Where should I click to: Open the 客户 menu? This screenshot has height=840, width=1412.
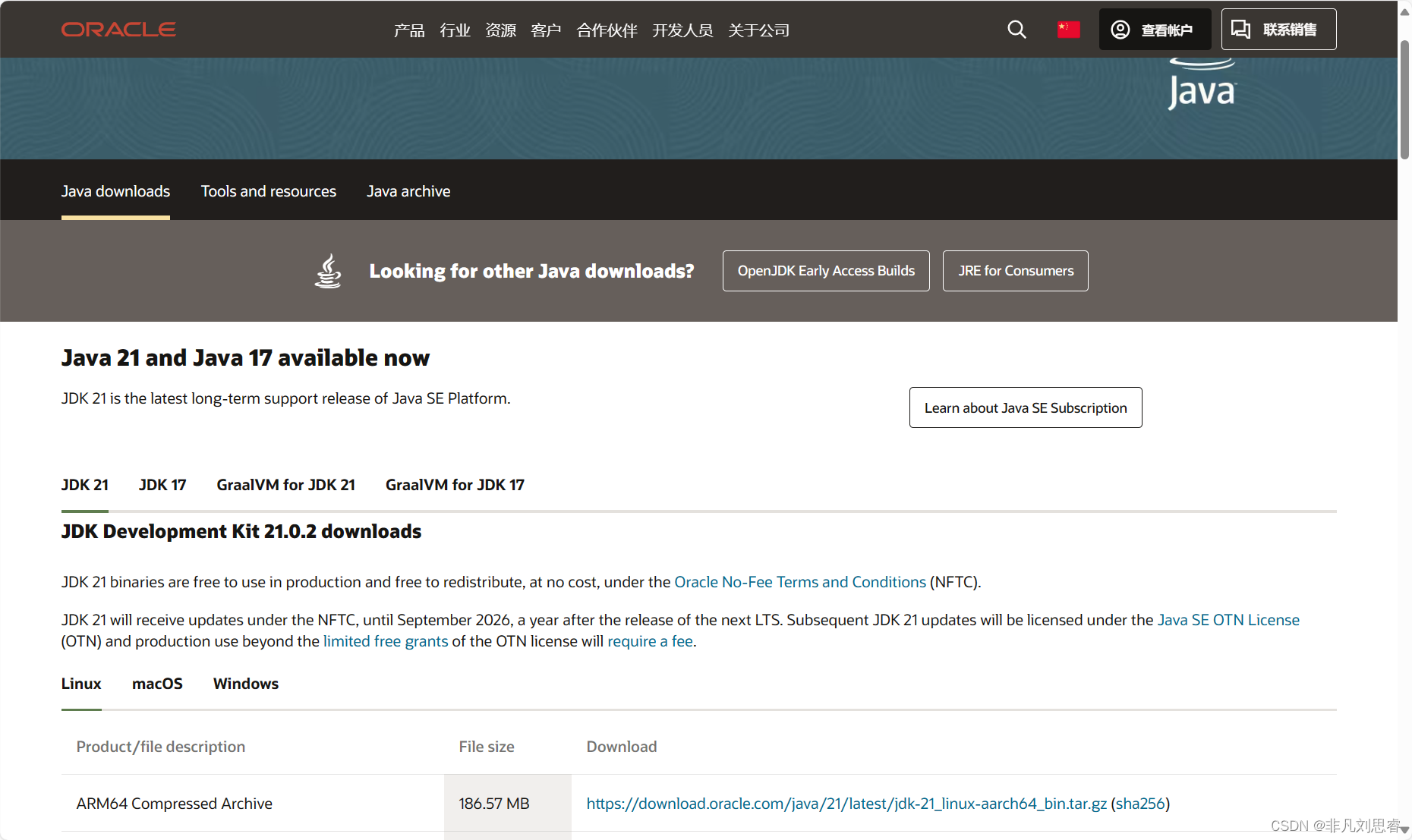546,30
